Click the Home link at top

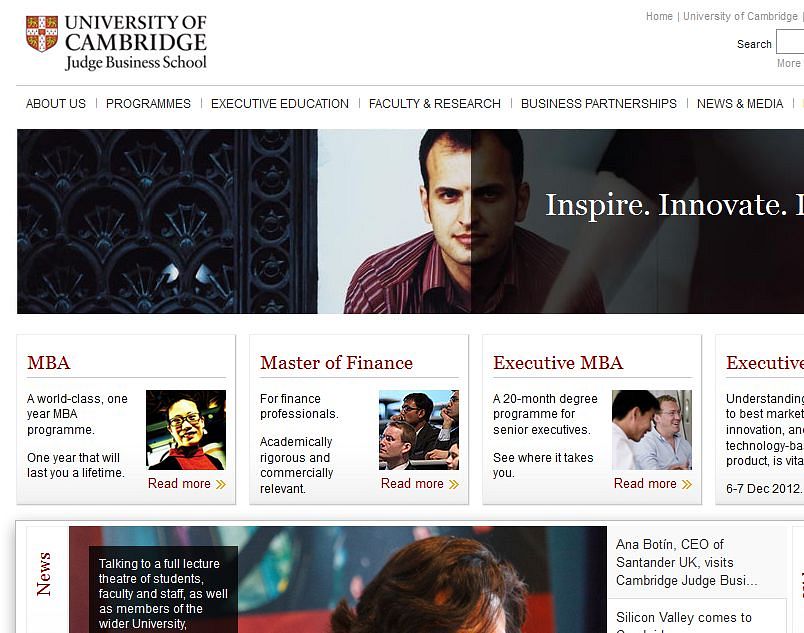pyautogui.click(x=659, y=16)
